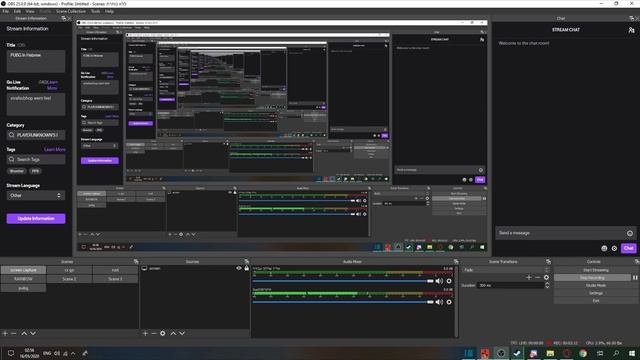Viewport: 640px width, 360px height.
Task: Move the selected scene down
Action: pyautogui.click(x=33, y=333)
